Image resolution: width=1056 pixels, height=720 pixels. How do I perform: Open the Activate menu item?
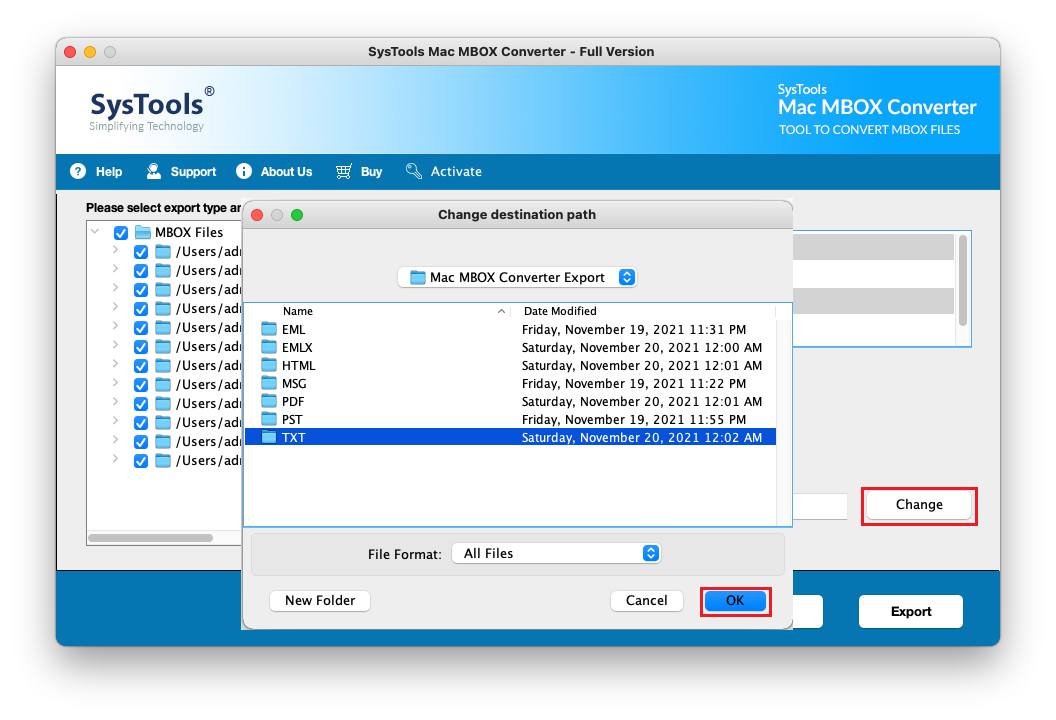pos(444,171)
